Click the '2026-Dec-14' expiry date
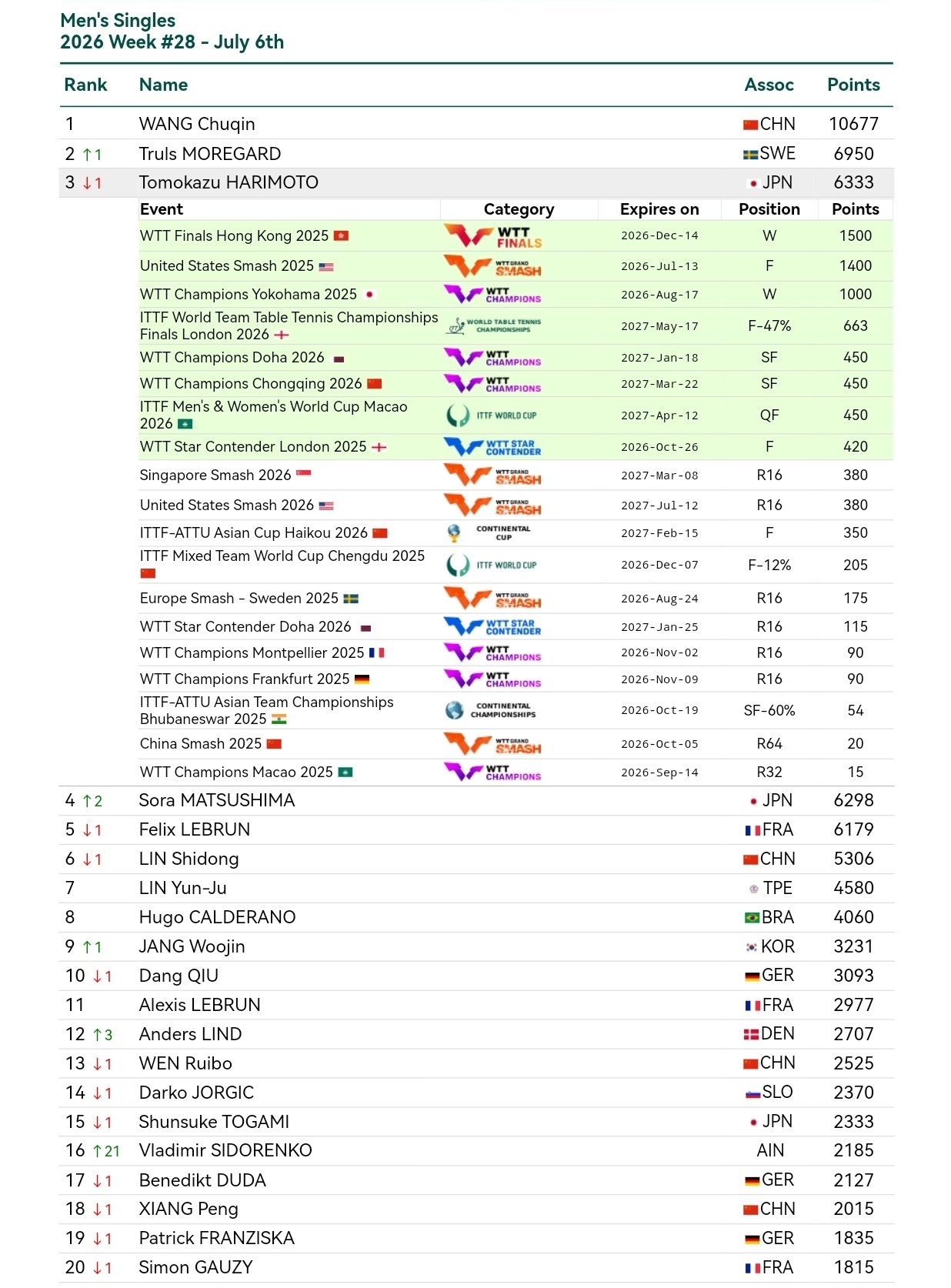 [x=659, y=236]
